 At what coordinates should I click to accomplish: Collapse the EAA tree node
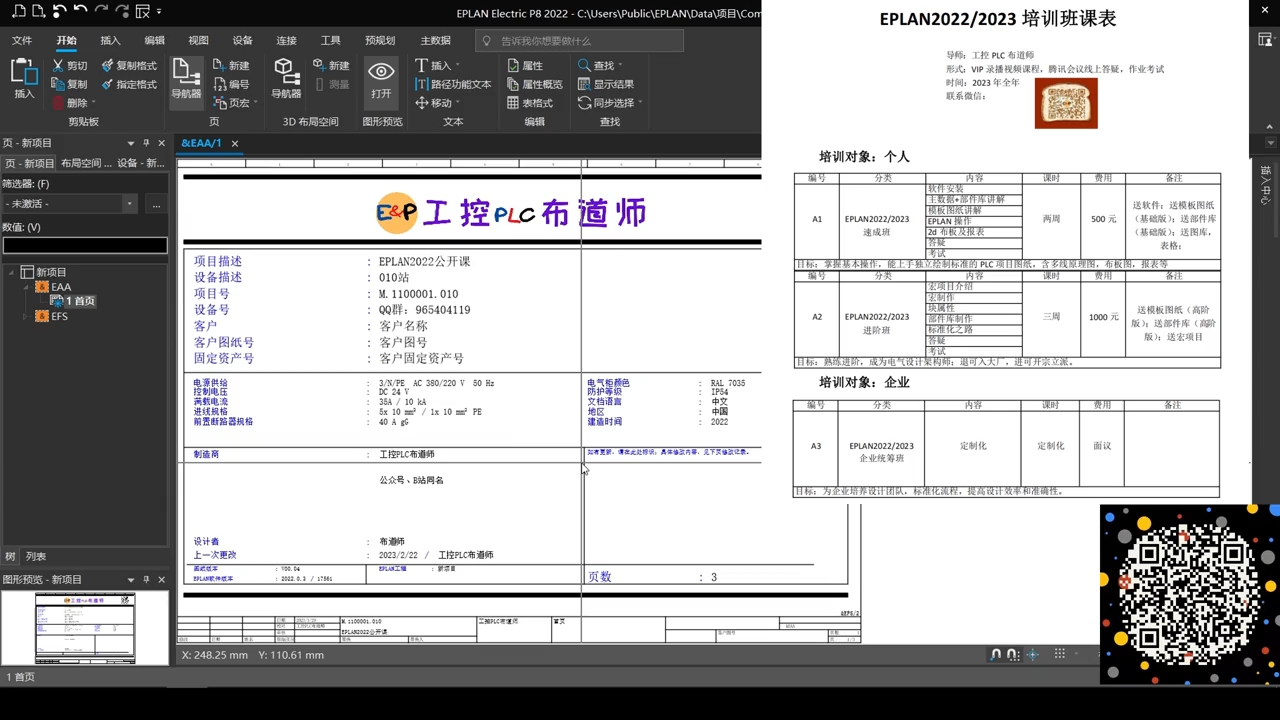pyautogui.click(x=25, y=287)
